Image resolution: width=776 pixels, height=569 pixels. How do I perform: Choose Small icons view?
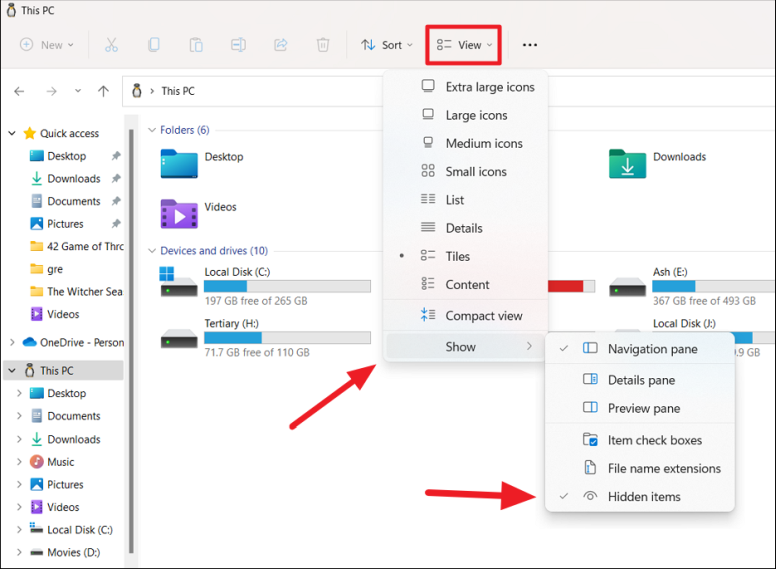[x=465, y=172]
